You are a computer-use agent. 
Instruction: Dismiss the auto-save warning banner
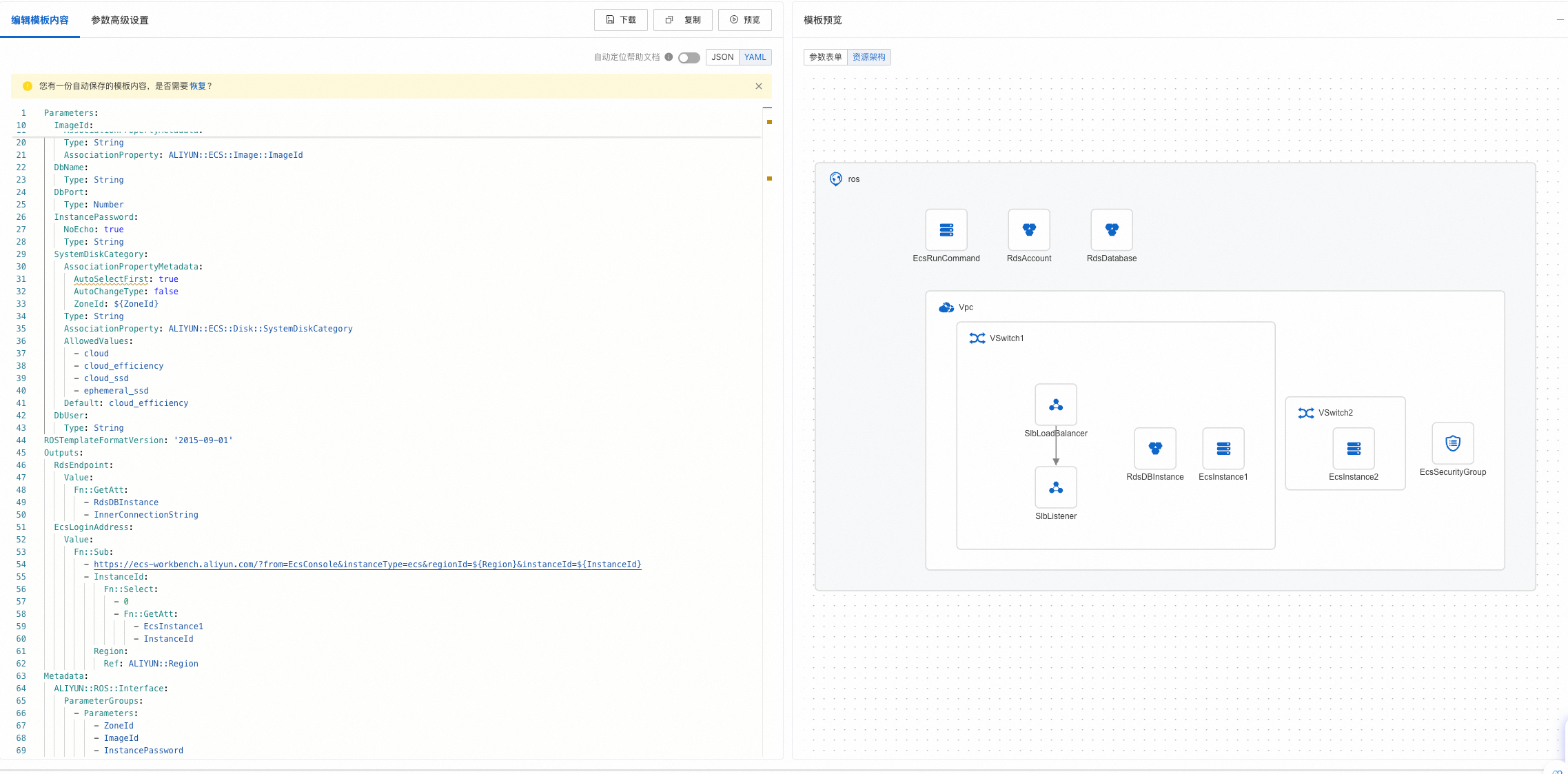coord(758,86)
